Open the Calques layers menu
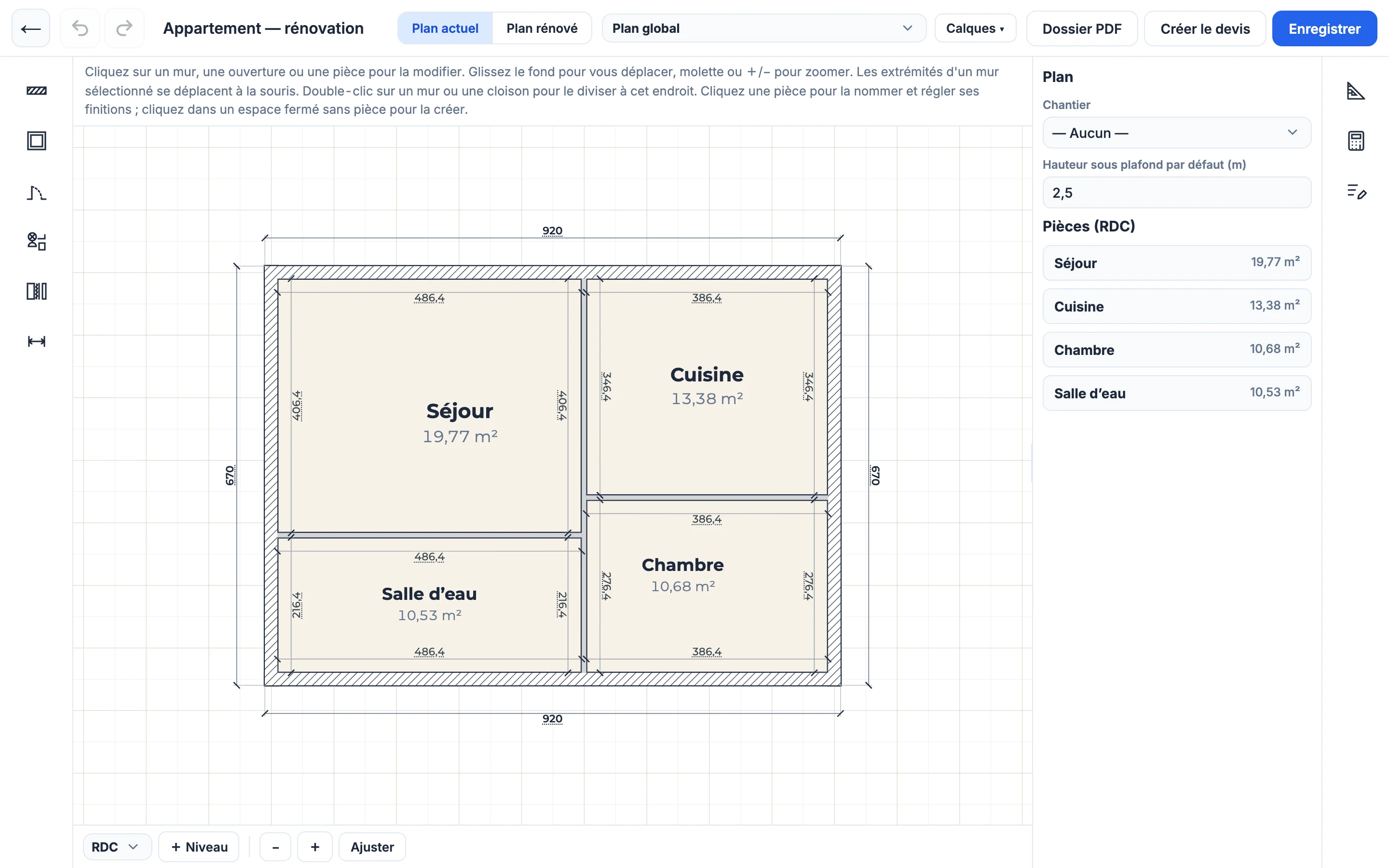1389x868 pixels. (975, 28)
